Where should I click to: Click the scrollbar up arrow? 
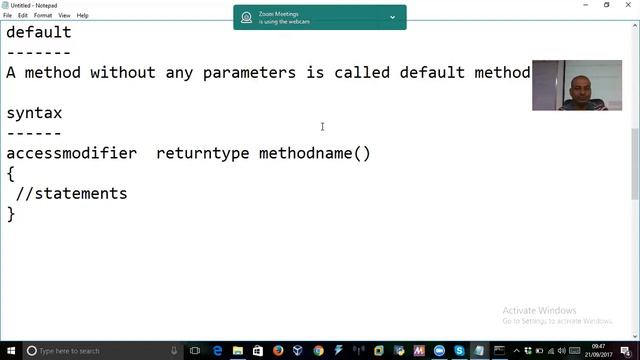click(x=635, y=26)
